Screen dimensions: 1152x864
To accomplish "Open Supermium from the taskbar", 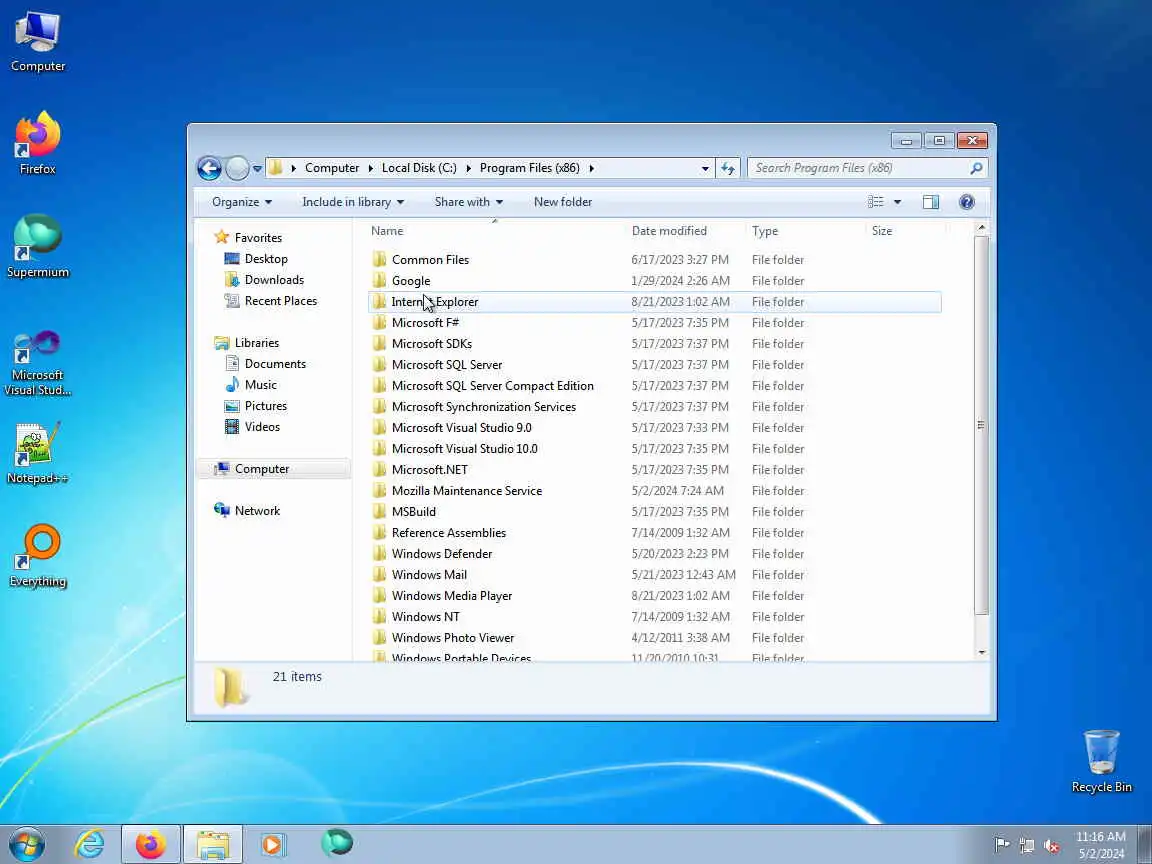I will click(x=336, y=843).
